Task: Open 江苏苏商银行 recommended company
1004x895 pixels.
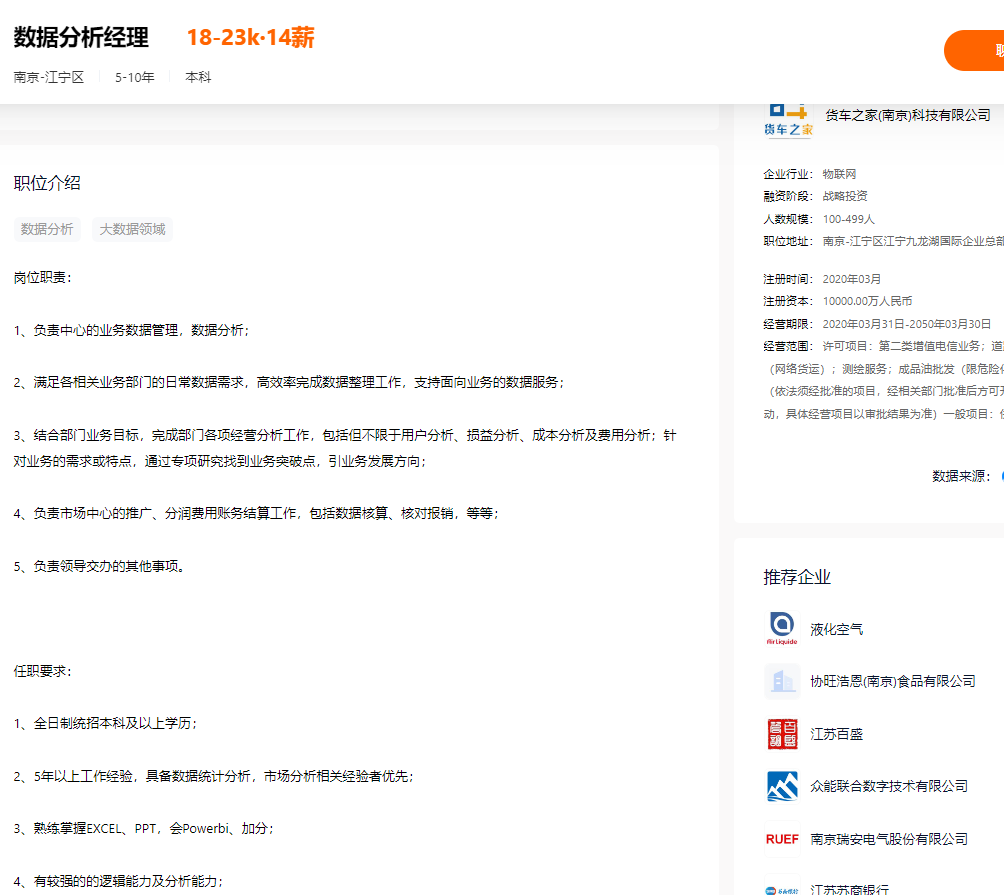Action: (849, 889)
